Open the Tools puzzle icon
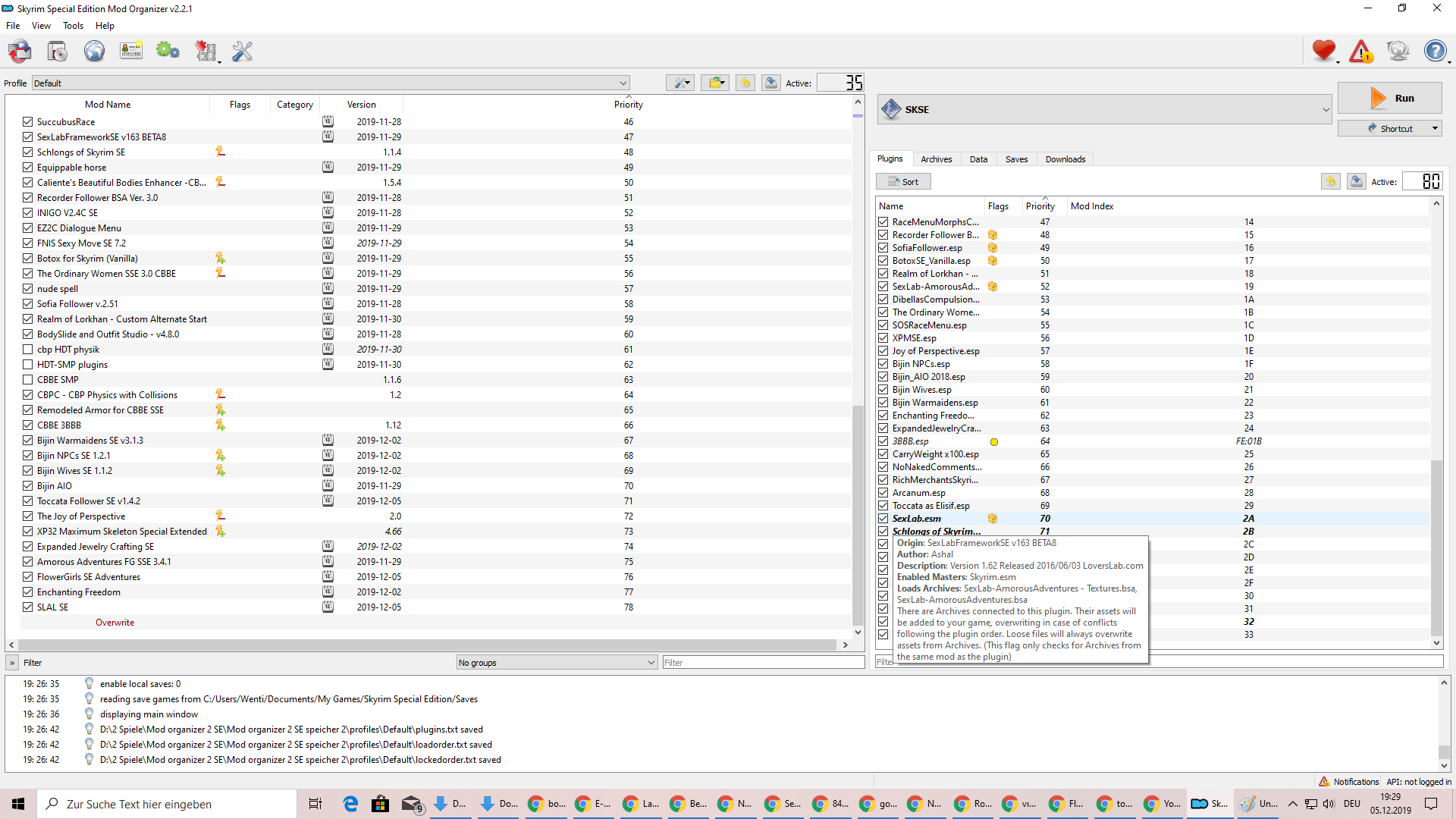Screen dimensions: 1456x819 click(x=206, y=52)
